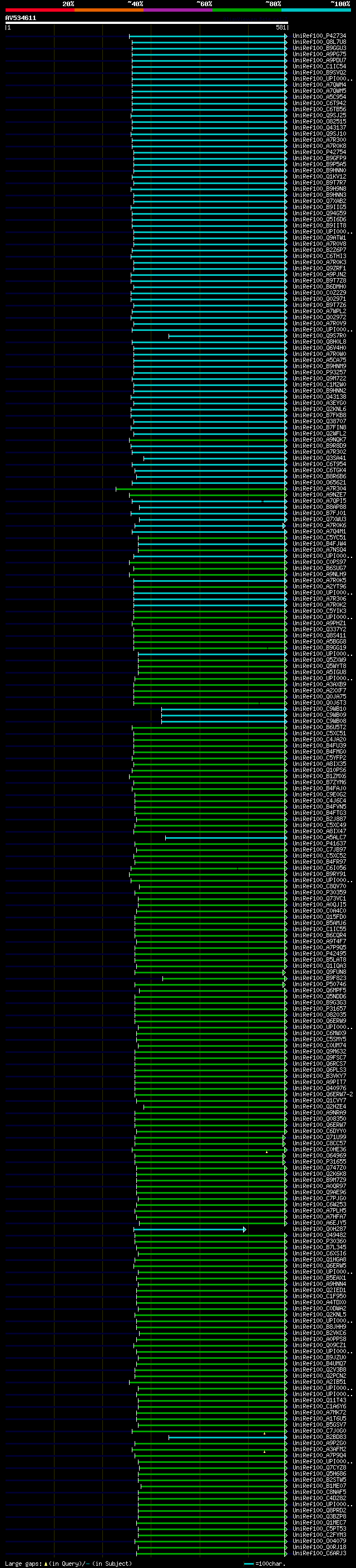Choose hit UniRef100_B9HNN0
This screenshot has width=356, height=1568.
click(x=319, y=170)
